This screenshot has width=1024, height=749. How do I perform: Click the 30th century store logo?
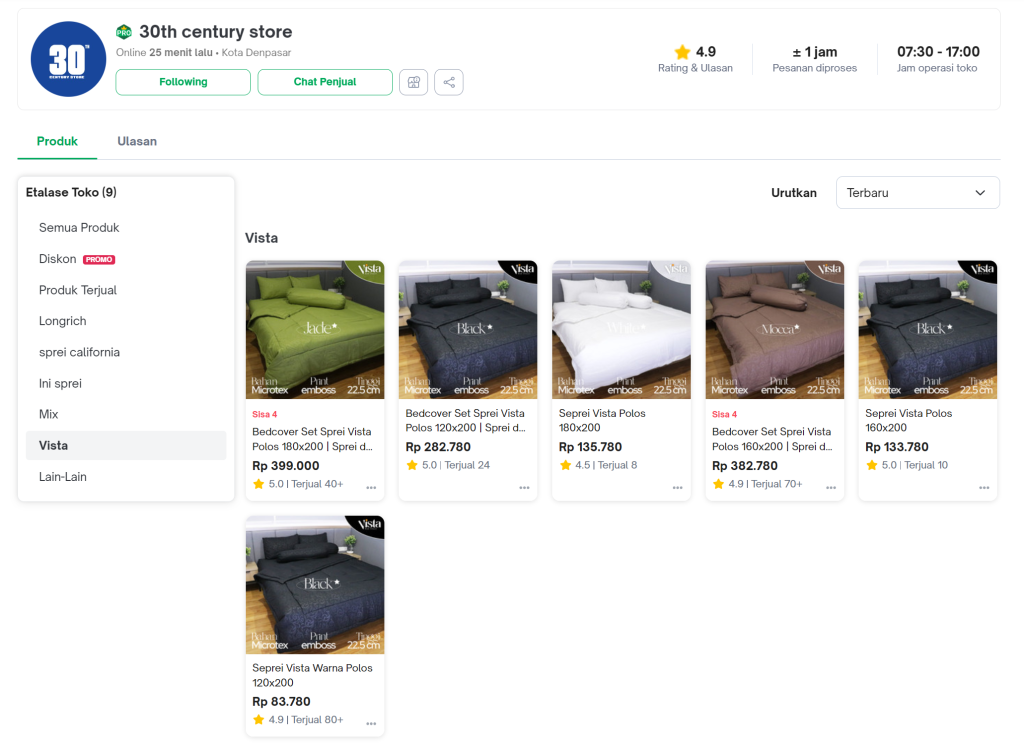68,59
